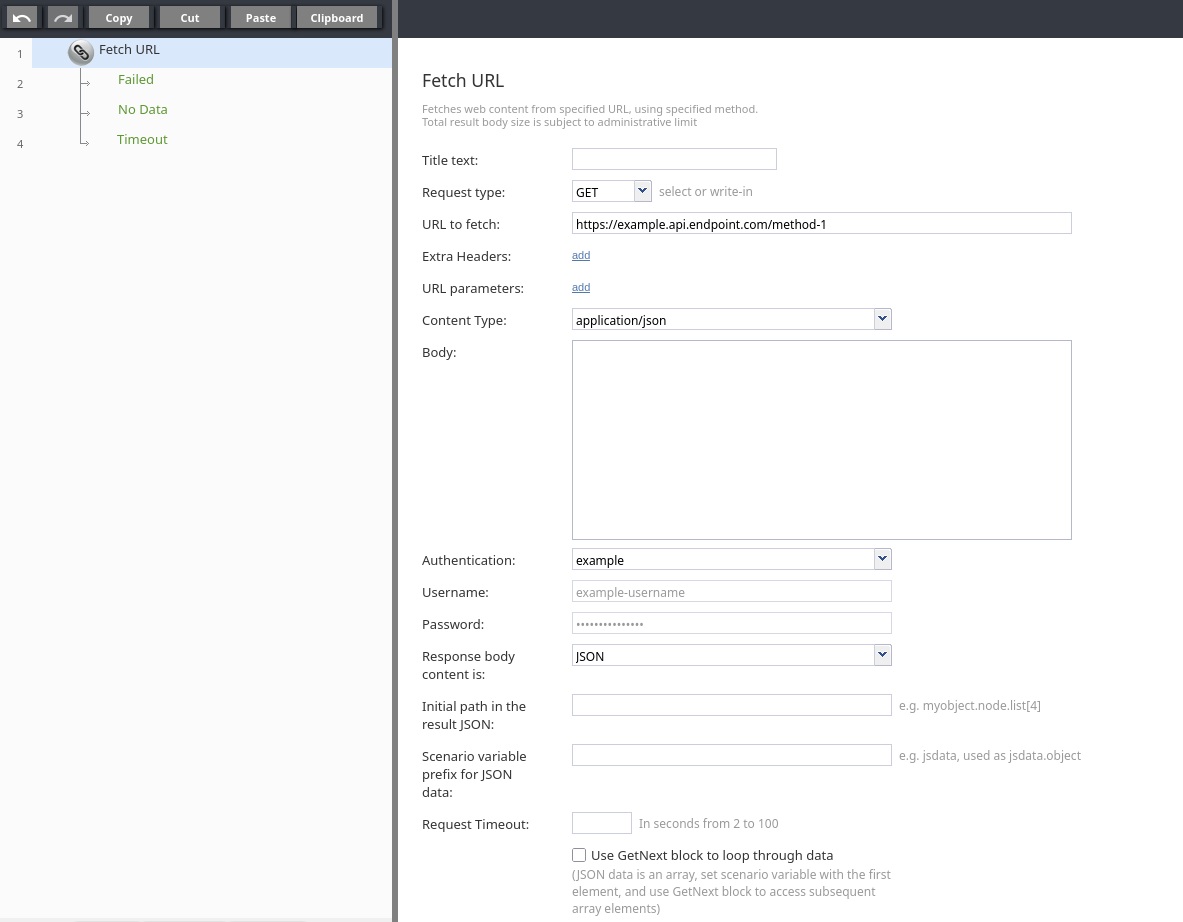Image resolution: width=1183 pixels, height=922 pixels.
Task: Click the undo arrow icon
Action: tap(22, 17)
